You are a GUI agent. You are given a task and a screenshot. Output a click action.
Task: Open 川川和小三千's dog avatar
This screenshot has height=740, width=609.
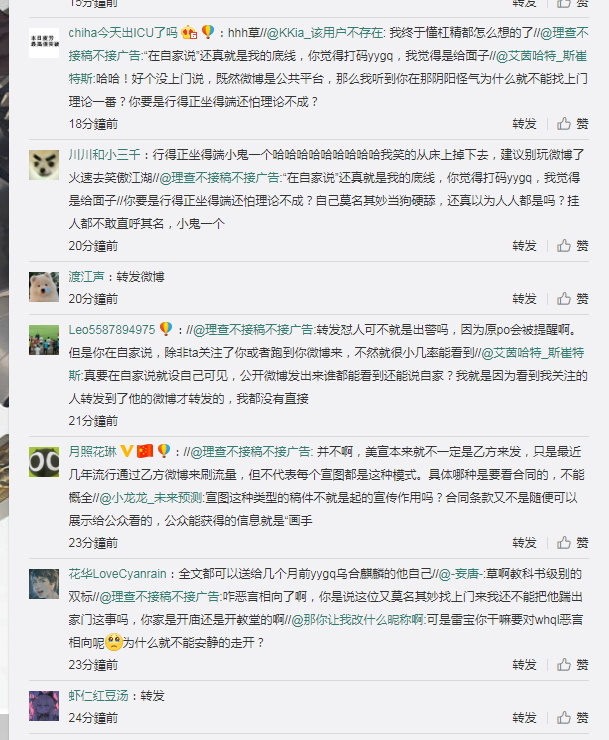coord(44,165)
